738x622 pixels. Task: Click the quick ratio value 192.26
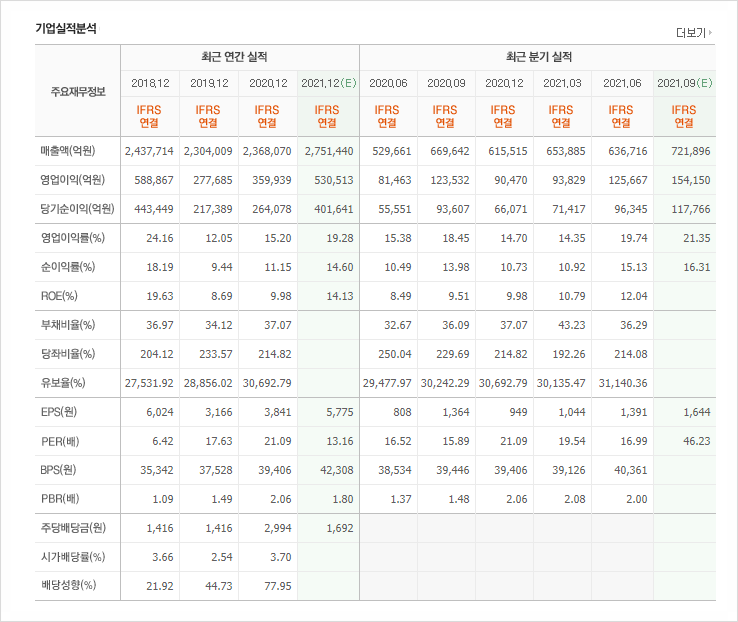point(569,354)
